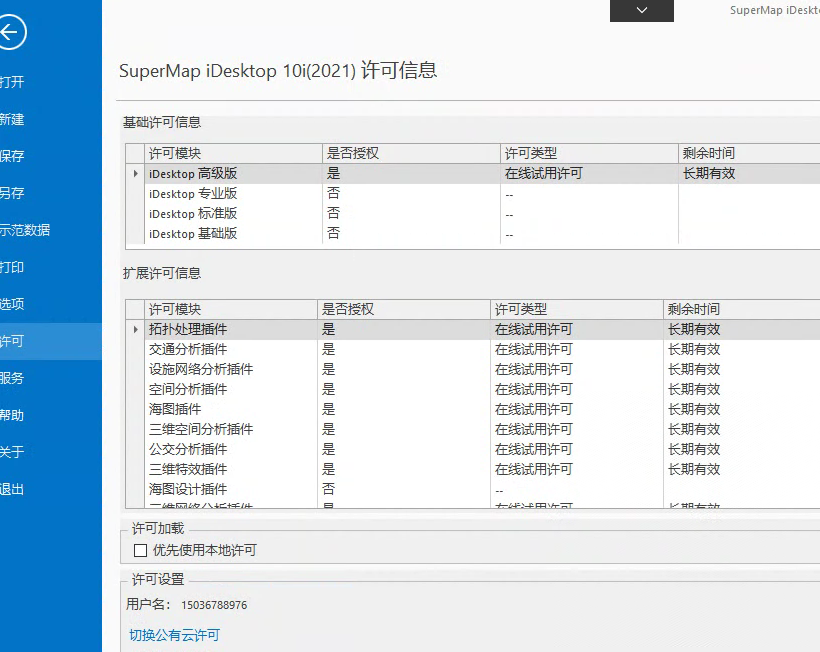The image size is (820, 652).
Task: Click 许可类型 header in 基础许可信息 table
Action: click(x=589, y=153)
